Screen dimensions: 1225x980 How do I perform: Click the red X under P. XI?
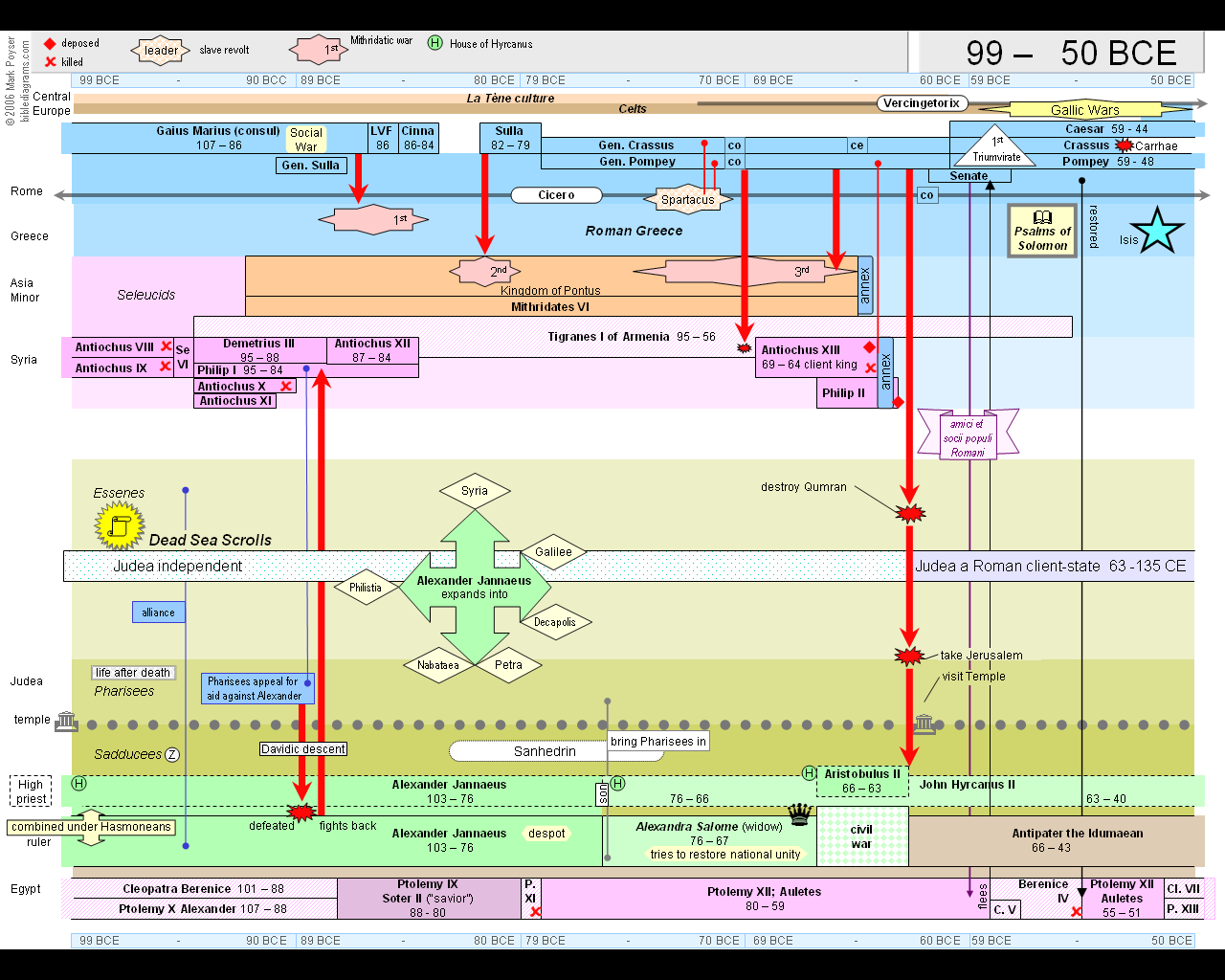pyautogui.click(x=535, y=911)
